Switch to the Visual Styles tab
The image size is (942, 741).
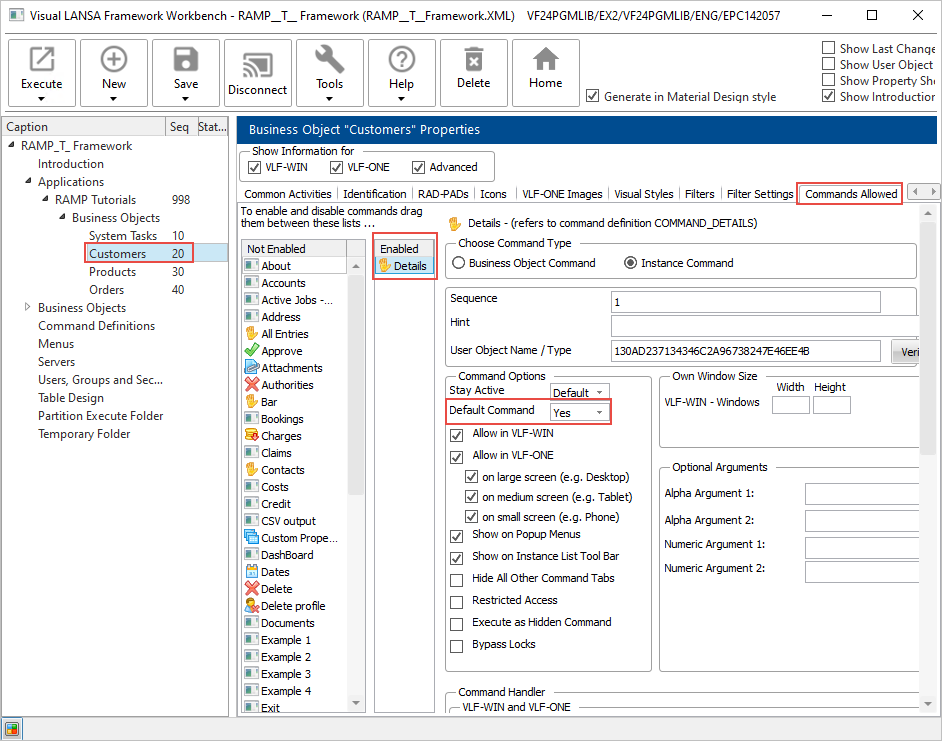643,194
